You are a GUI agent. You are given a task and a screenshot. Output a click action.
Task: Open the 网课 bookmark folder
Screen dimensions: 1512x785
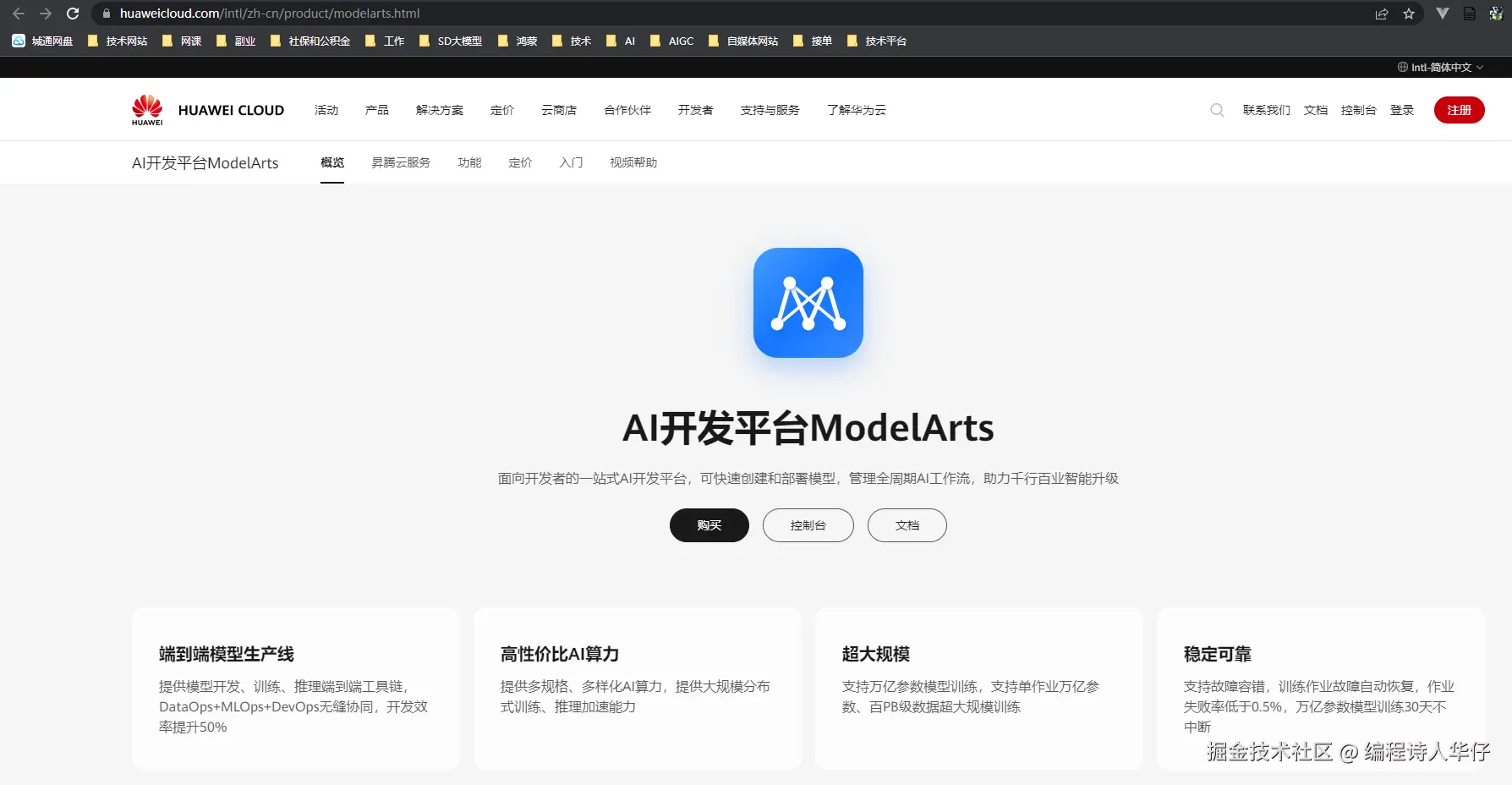pyautogui.click(x=182, y=41)
